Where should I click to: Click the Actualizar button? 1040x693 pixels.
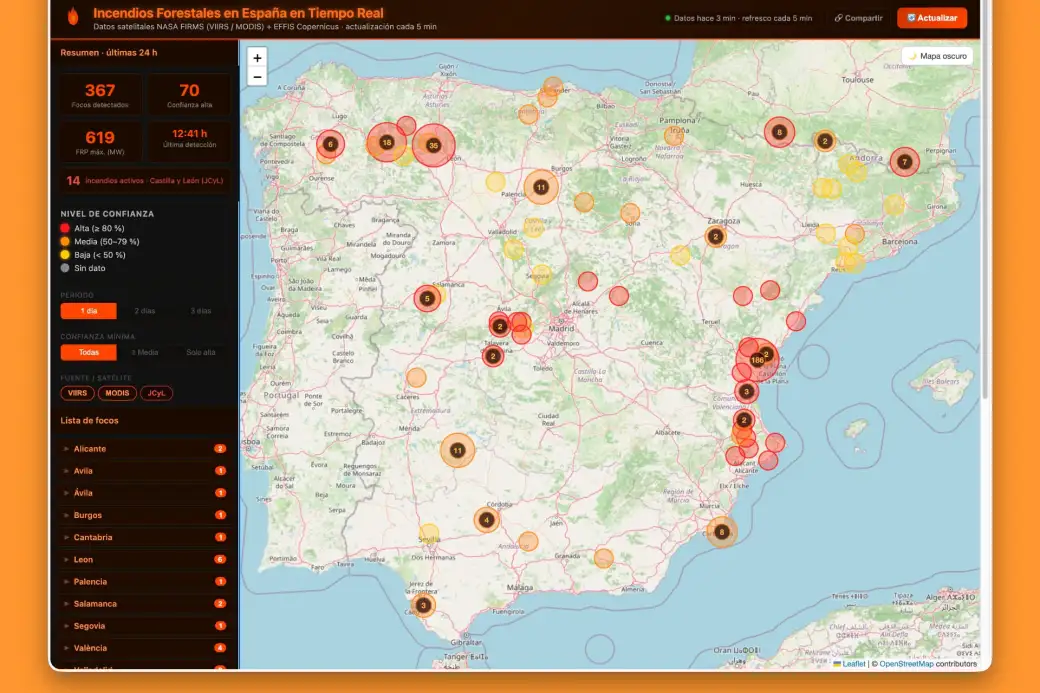pos(932,18)
